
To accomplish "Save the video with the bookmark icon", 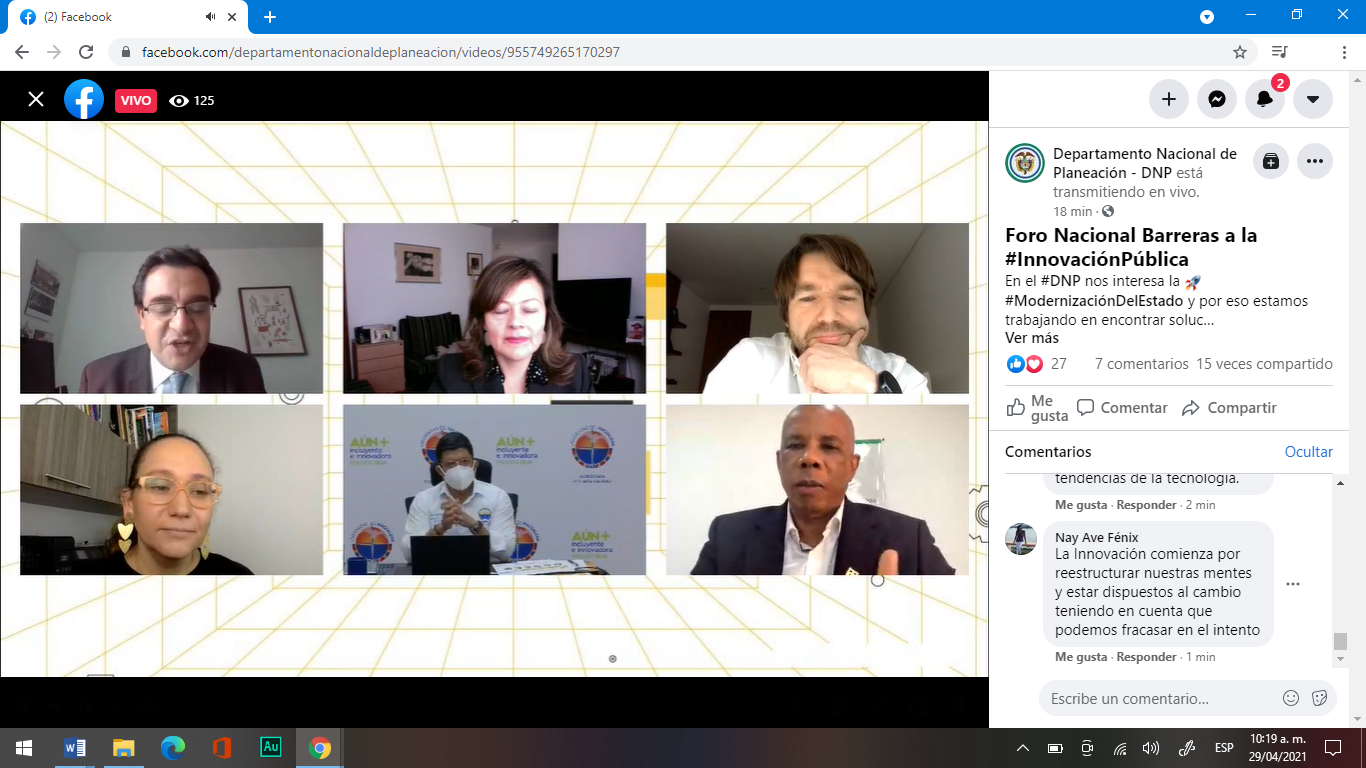I will tap(1271, 161).
